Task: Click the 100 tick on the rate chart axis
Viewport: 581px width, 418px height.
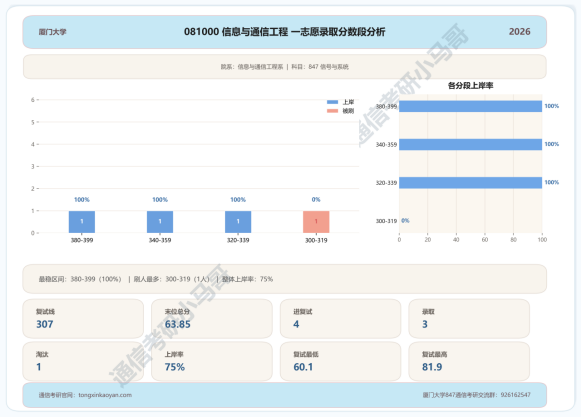Action: pos(542,240)
